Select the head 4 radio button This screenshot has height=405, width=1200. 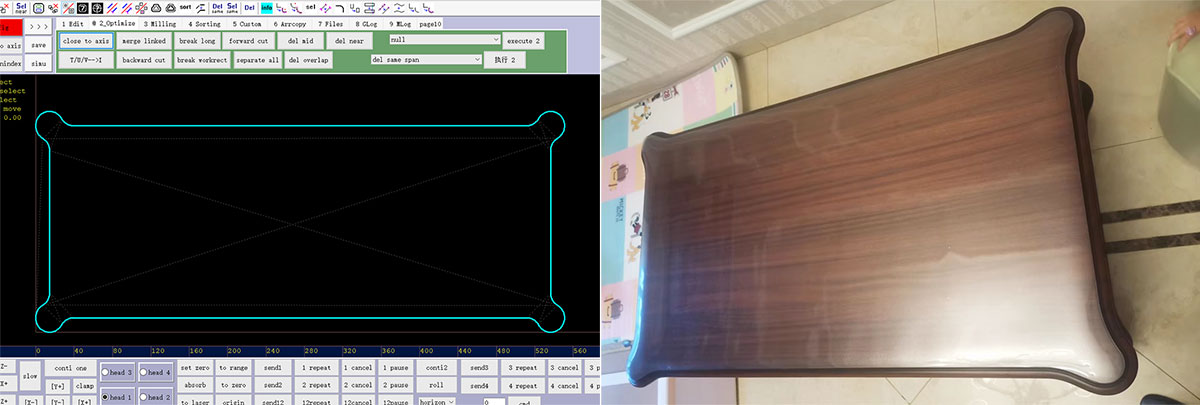(x=145, y=372)
